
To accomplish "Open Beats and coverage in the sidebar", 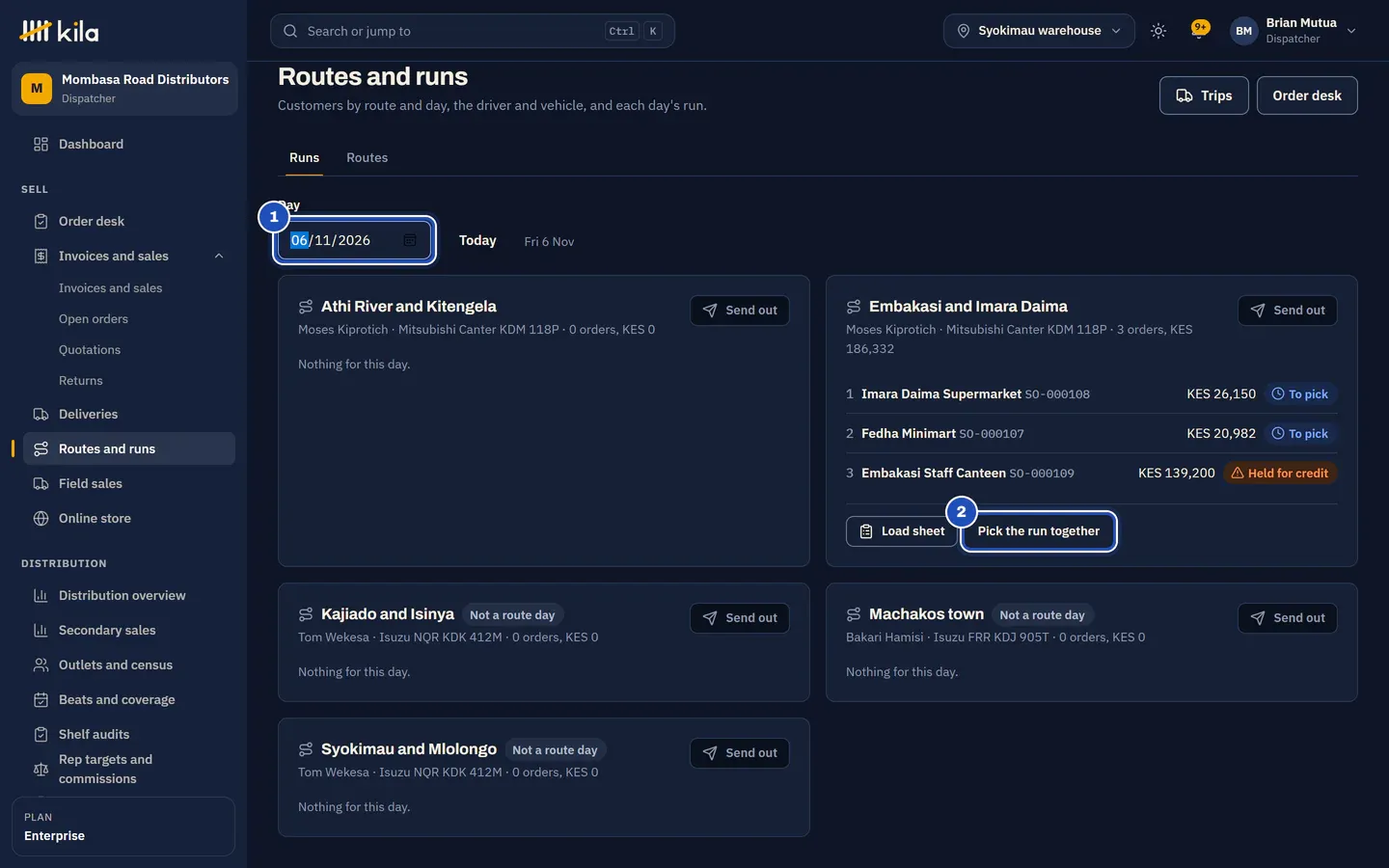I will [x=129, y=699].
